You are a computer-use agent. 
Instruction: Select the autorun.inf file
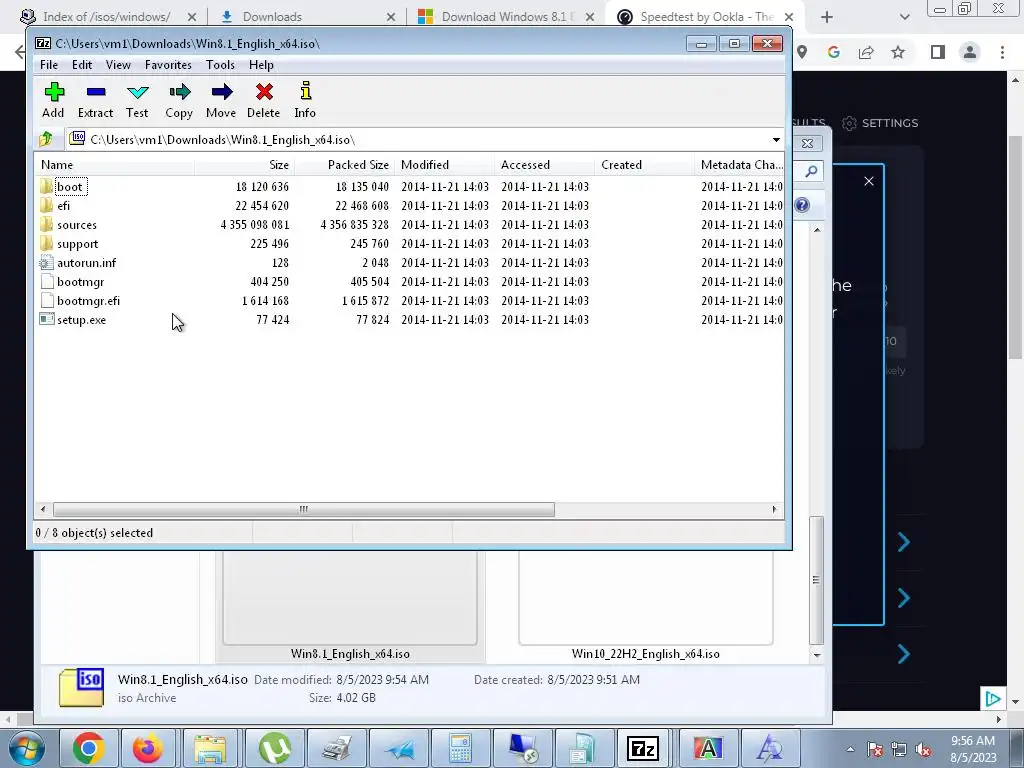click(86, 263)
